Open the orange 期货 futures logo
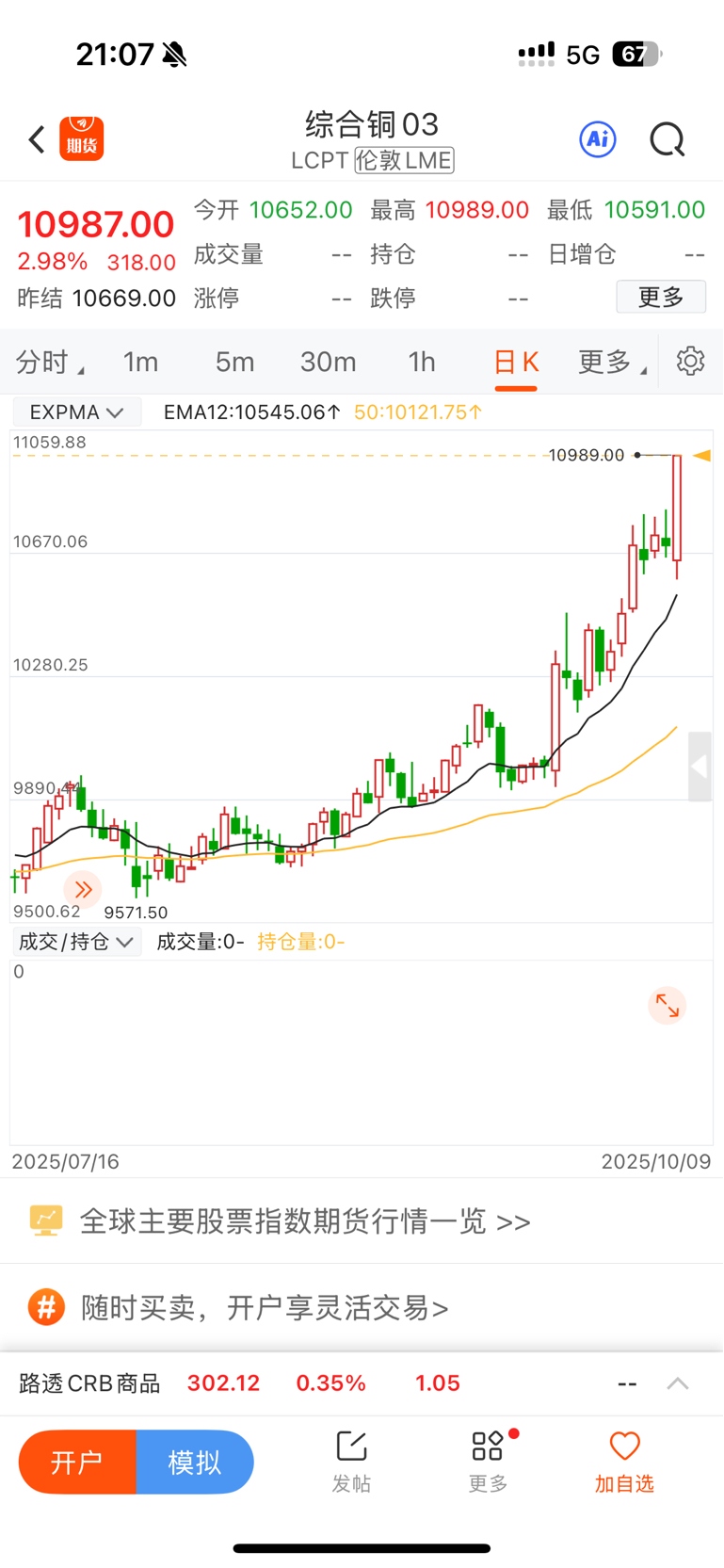This screenshot has width=724, height=1568. click(82, 139)
